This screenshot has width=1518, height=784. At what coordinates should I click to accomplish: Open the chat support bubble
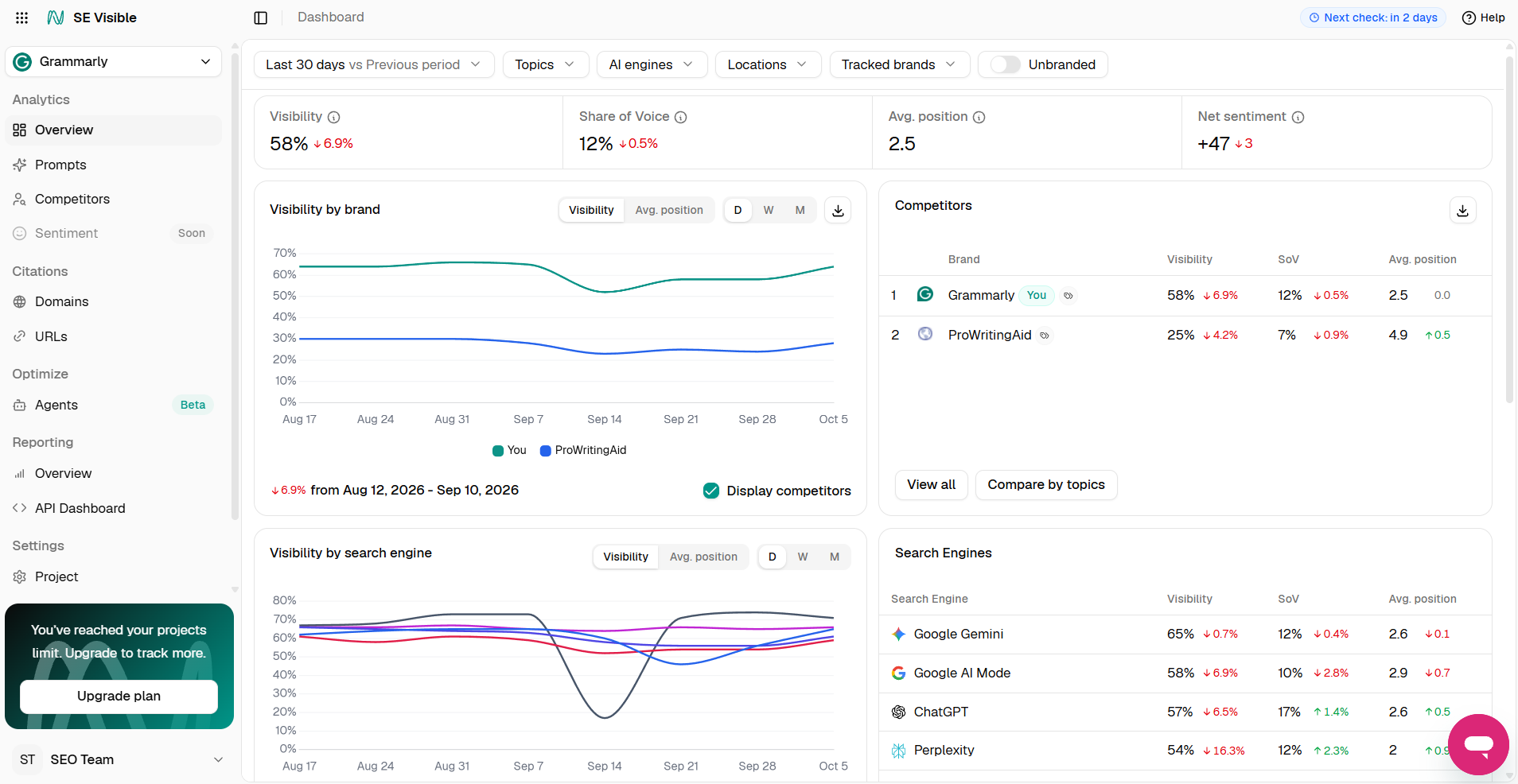(x=1478, y=744)
